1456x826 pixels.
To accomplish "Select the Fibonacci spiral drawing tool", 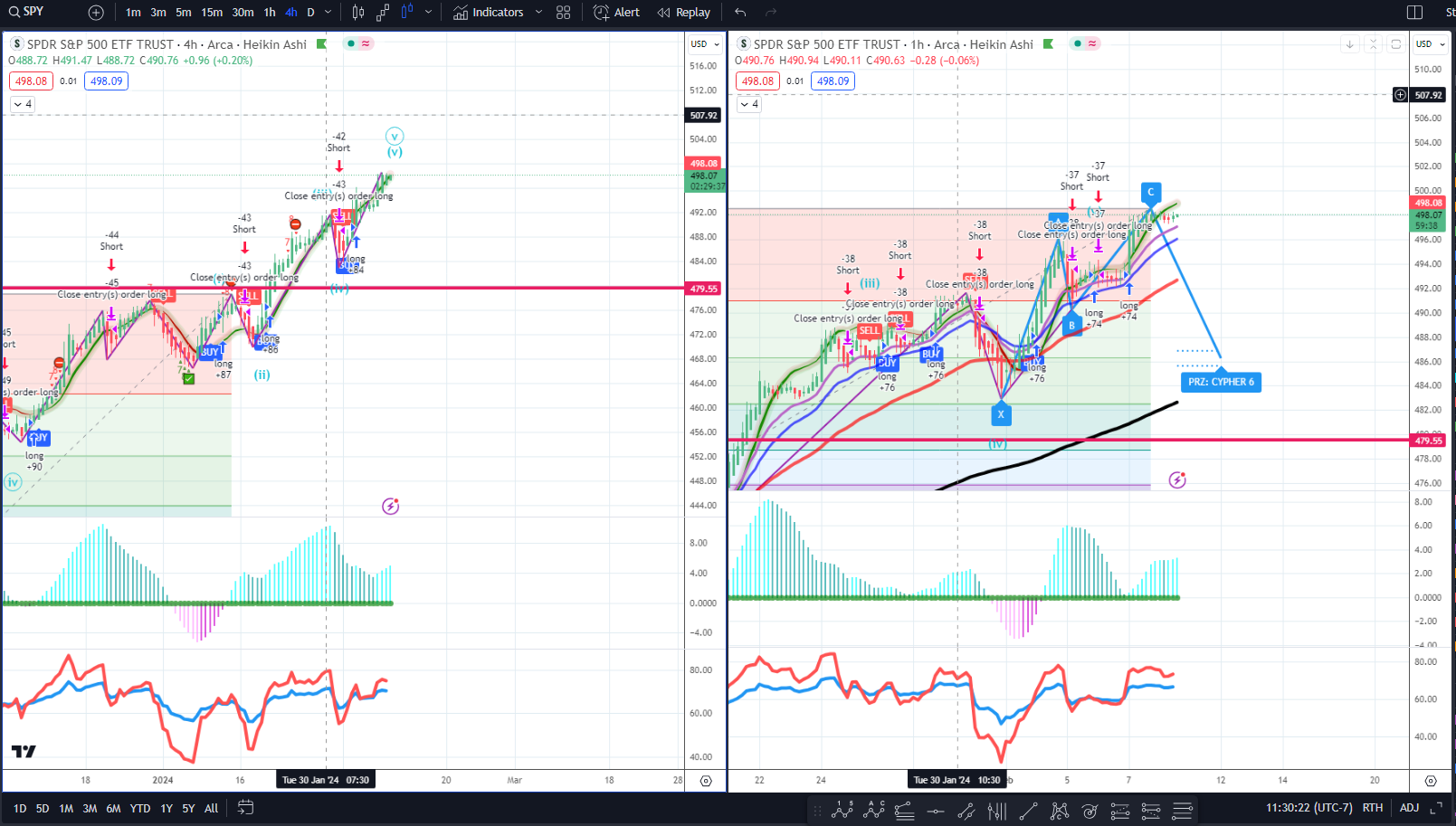I will (1090, 812).
